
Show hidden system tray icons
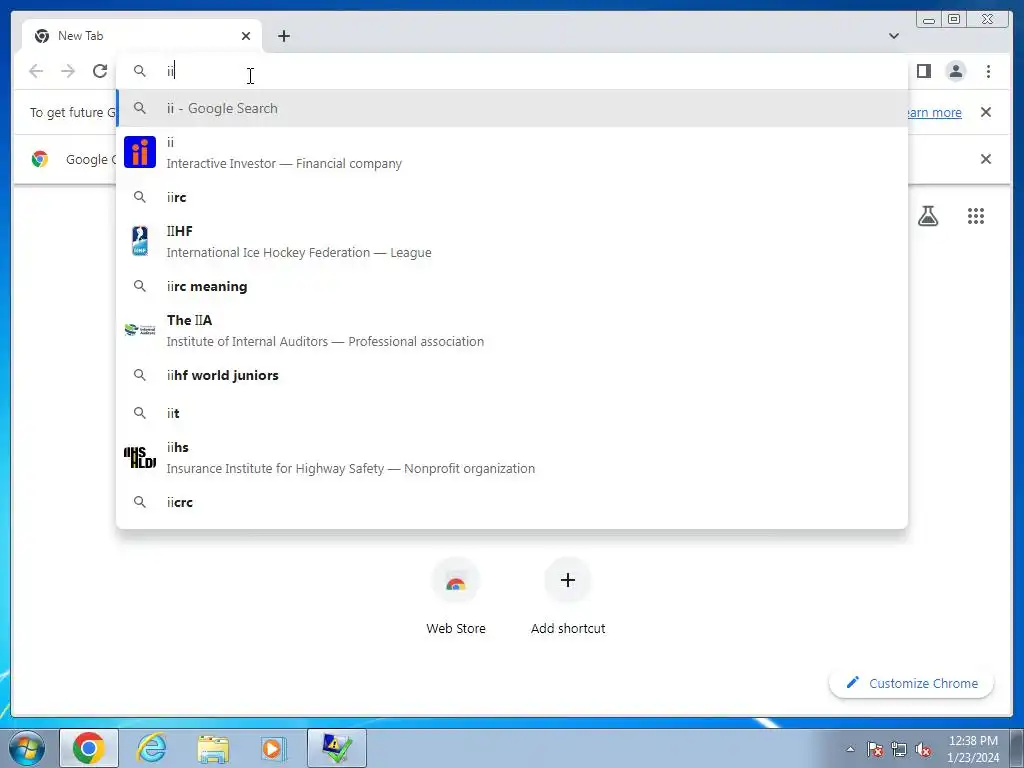coord(850,749)
